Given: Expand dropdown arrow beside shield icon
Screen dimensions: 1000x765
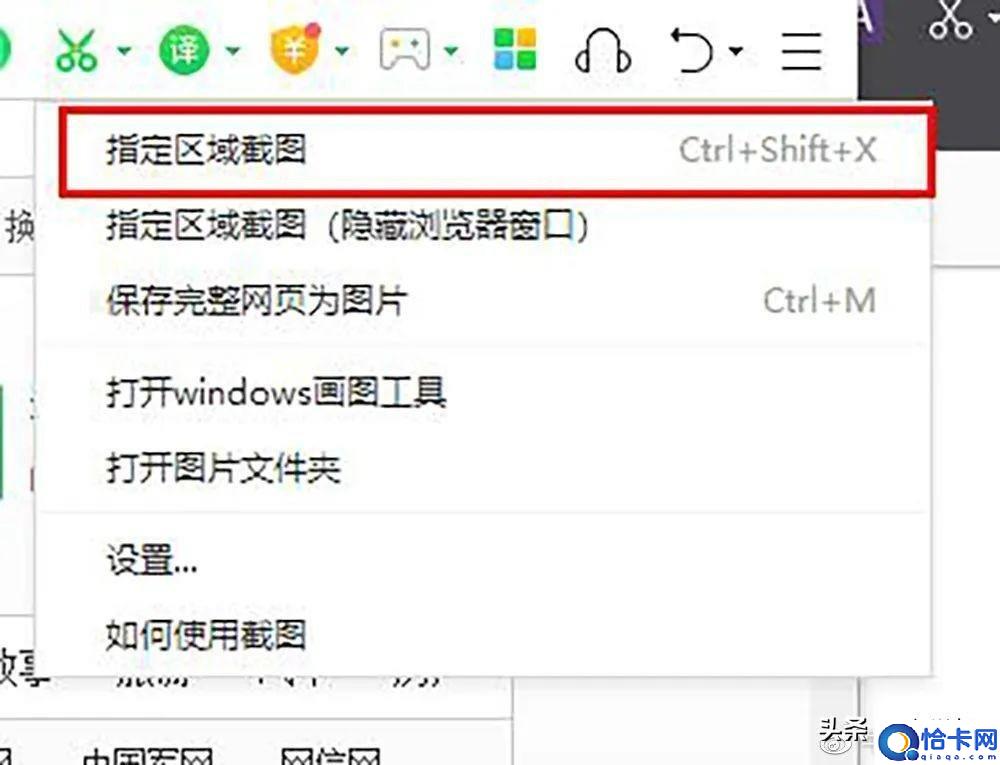Looking at the screenshot, I should pyautogui.click(x=342, y=50).
